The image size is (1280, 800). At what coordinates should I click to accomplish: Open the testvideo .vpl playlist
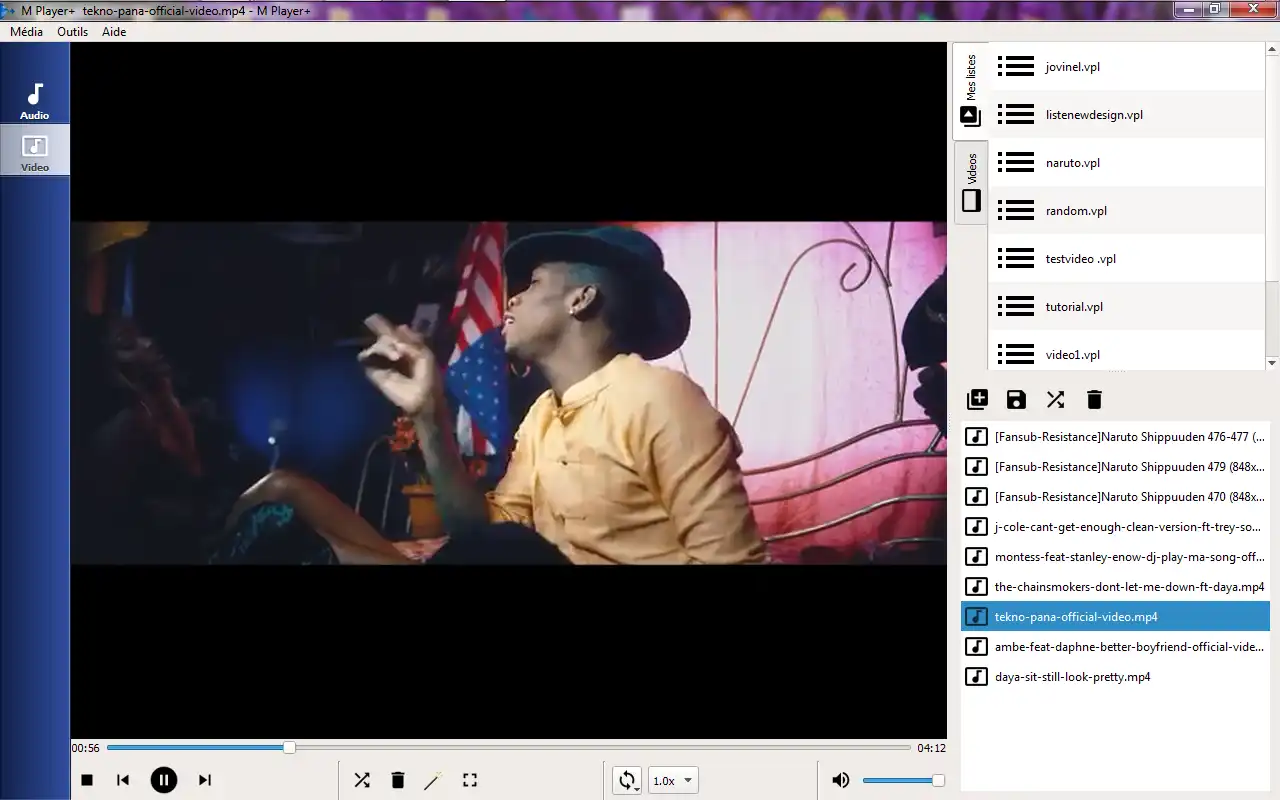click(1127, 259)
